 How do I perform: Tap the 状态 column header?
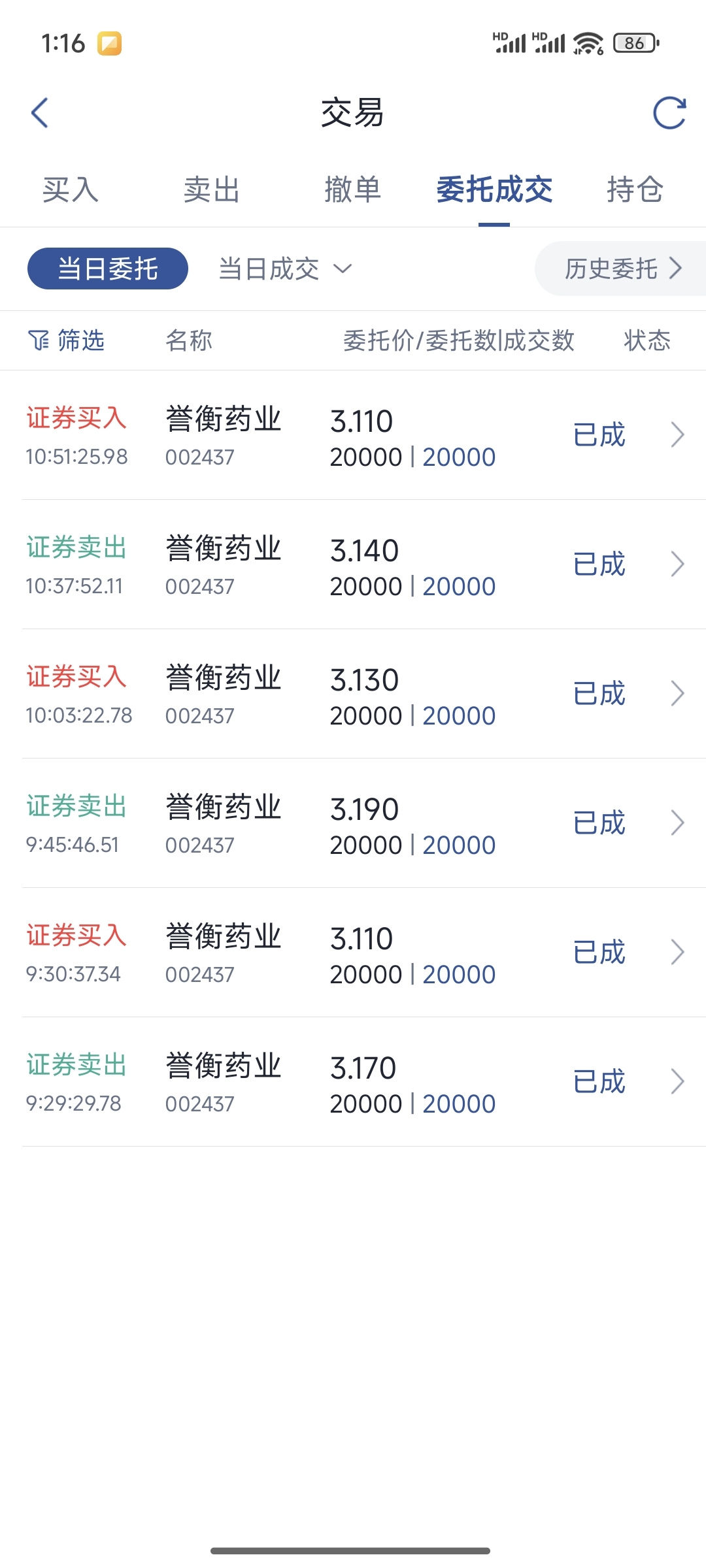coord(647,340)
